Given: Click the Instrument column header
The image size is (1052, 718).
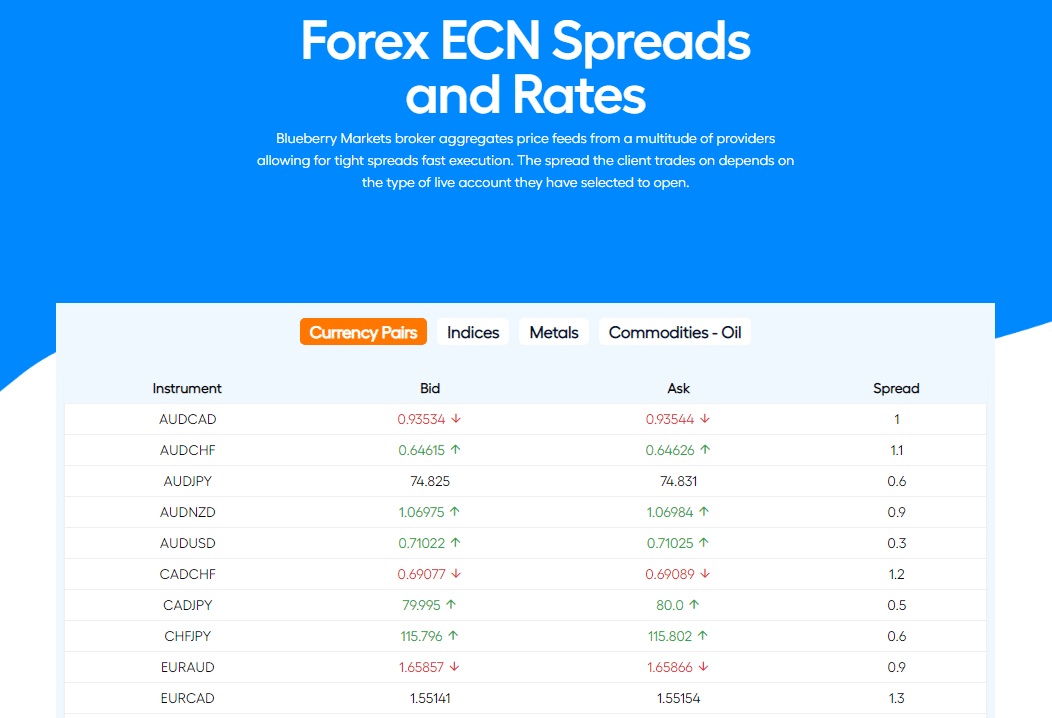Looking at the screenshot, I should point(187,389).
